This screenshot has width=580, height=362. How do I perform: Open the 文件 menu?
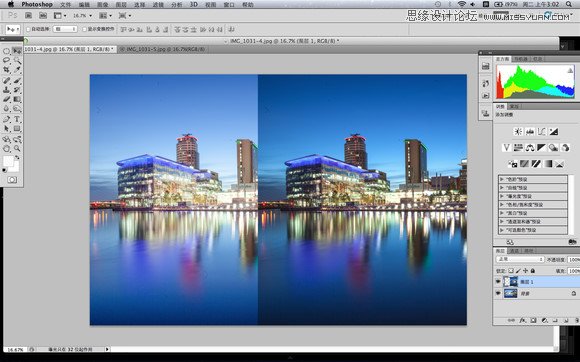tap(65, 4)
